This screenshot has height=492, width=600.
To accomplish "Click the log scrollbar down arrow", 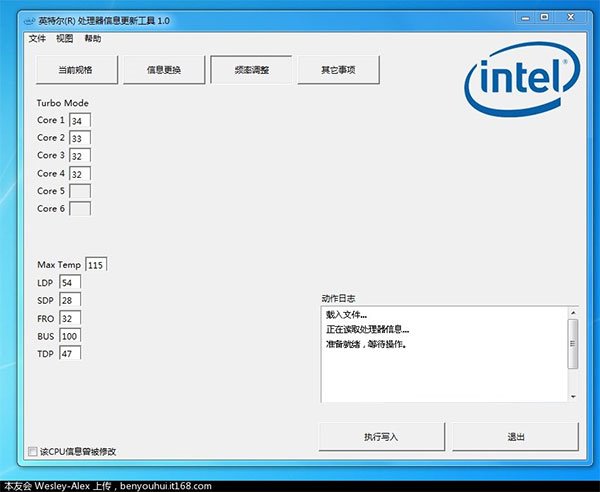I will pos(573,396).
